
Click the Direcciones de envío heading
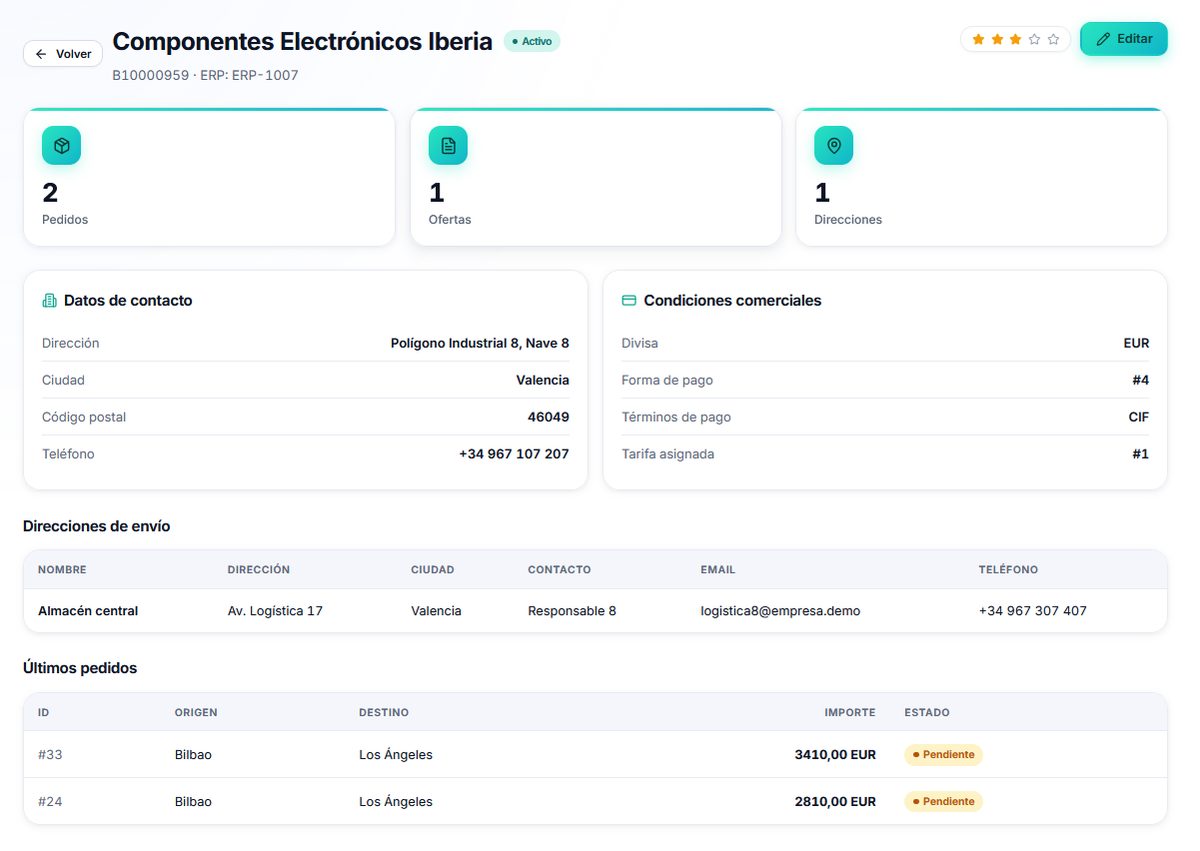[97, 526]
